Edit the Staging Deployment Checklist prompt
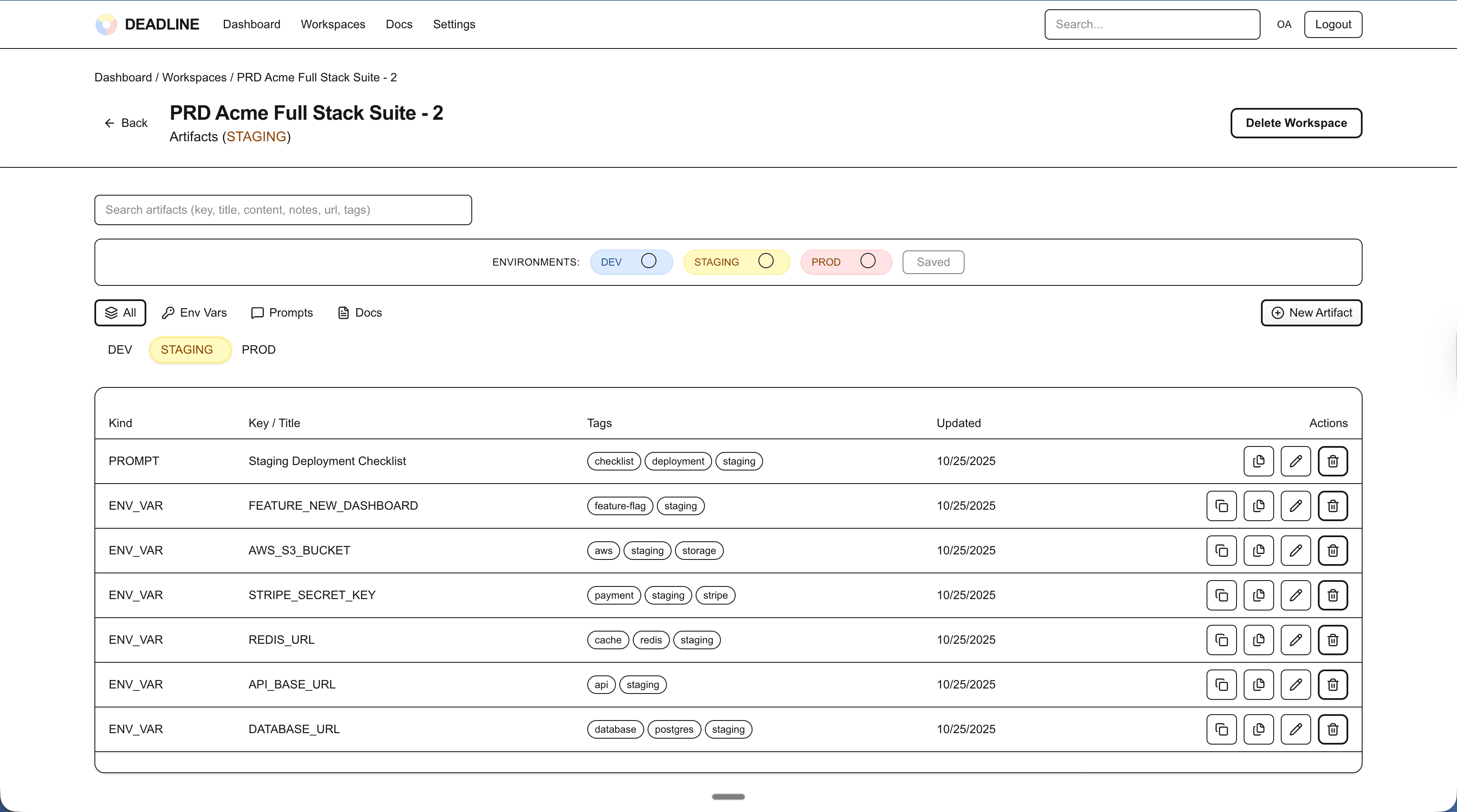This screenshot has height=812, width=1457. (1296, 461)
